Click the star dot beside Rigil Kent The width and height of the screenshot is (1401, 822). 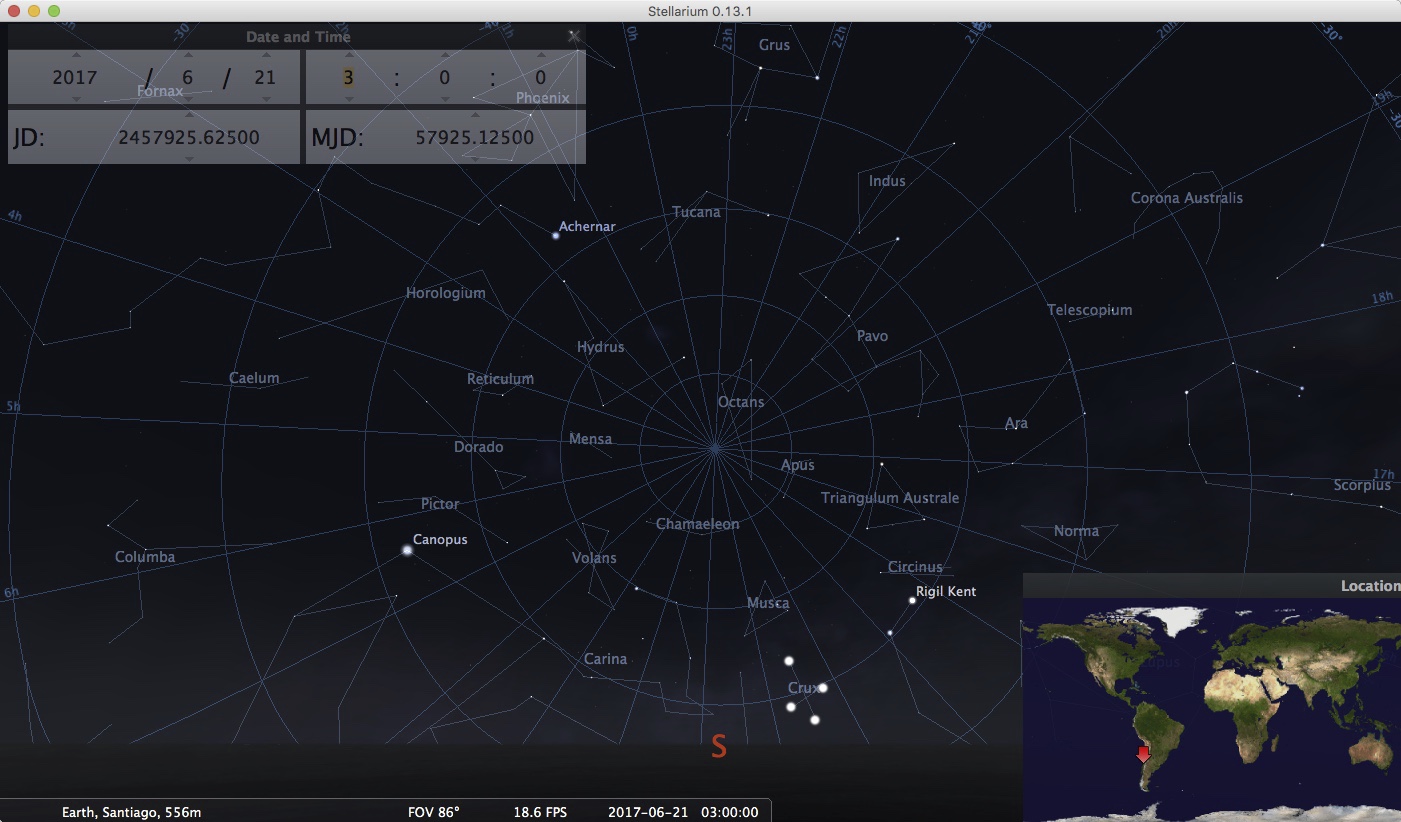pyautogui.click(x=912, y=600)
